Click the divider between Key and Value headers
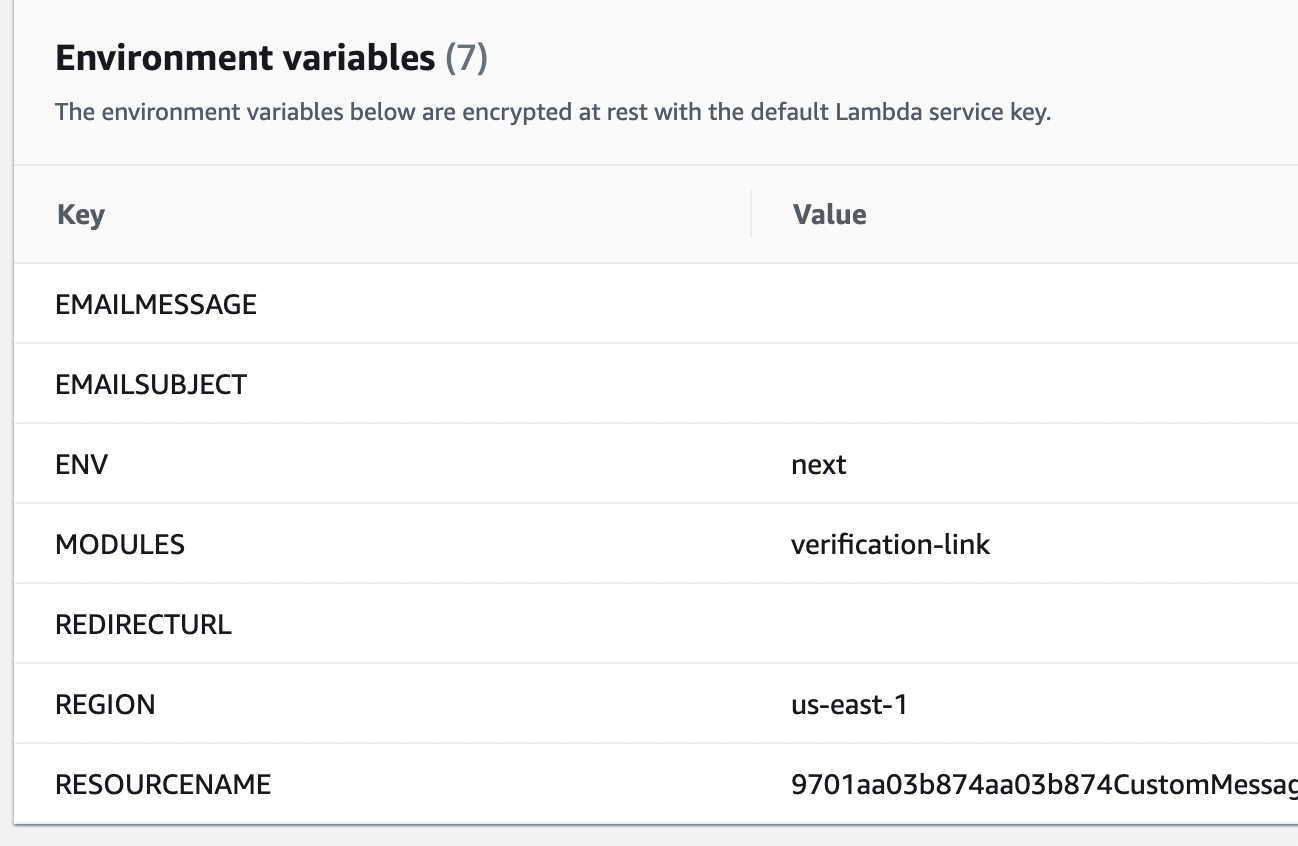The height and width of the screenshot is (846, 1298). [751, 214]
